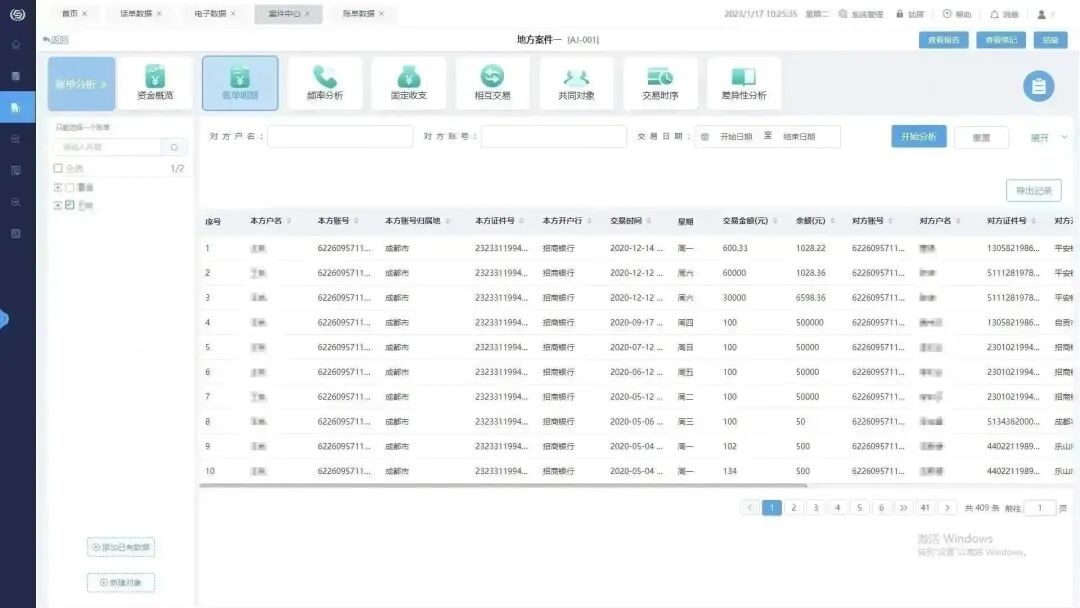Collapse the 账单分析 side panel

(104, 84)
